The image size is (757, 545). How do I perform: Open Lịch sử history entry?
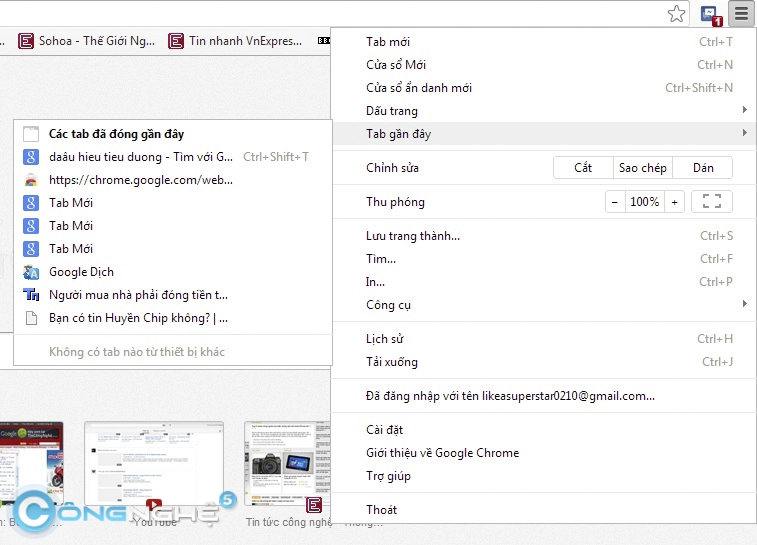coord(544,339)
